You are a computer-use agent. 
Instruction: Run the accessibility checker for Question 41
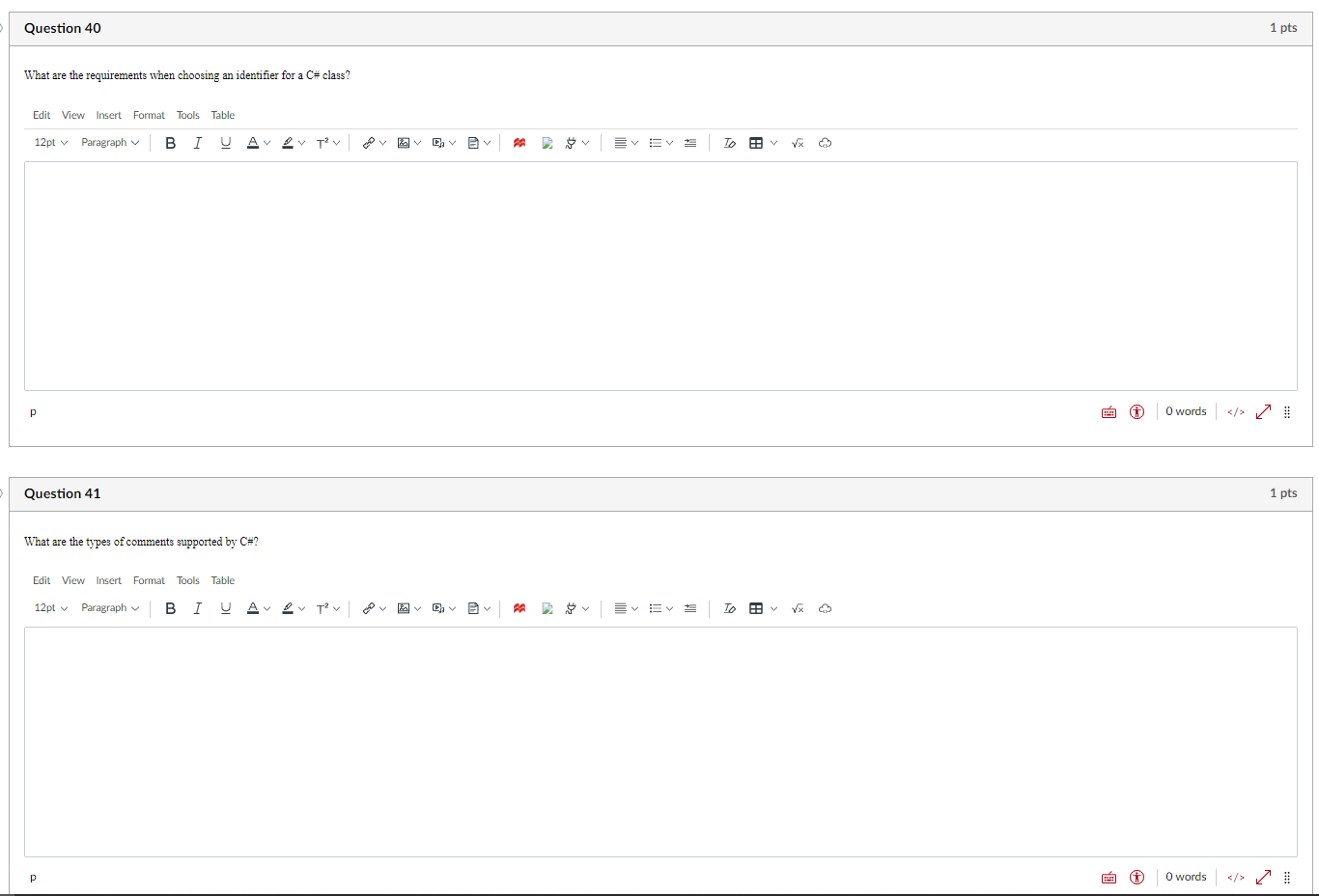1137,877
